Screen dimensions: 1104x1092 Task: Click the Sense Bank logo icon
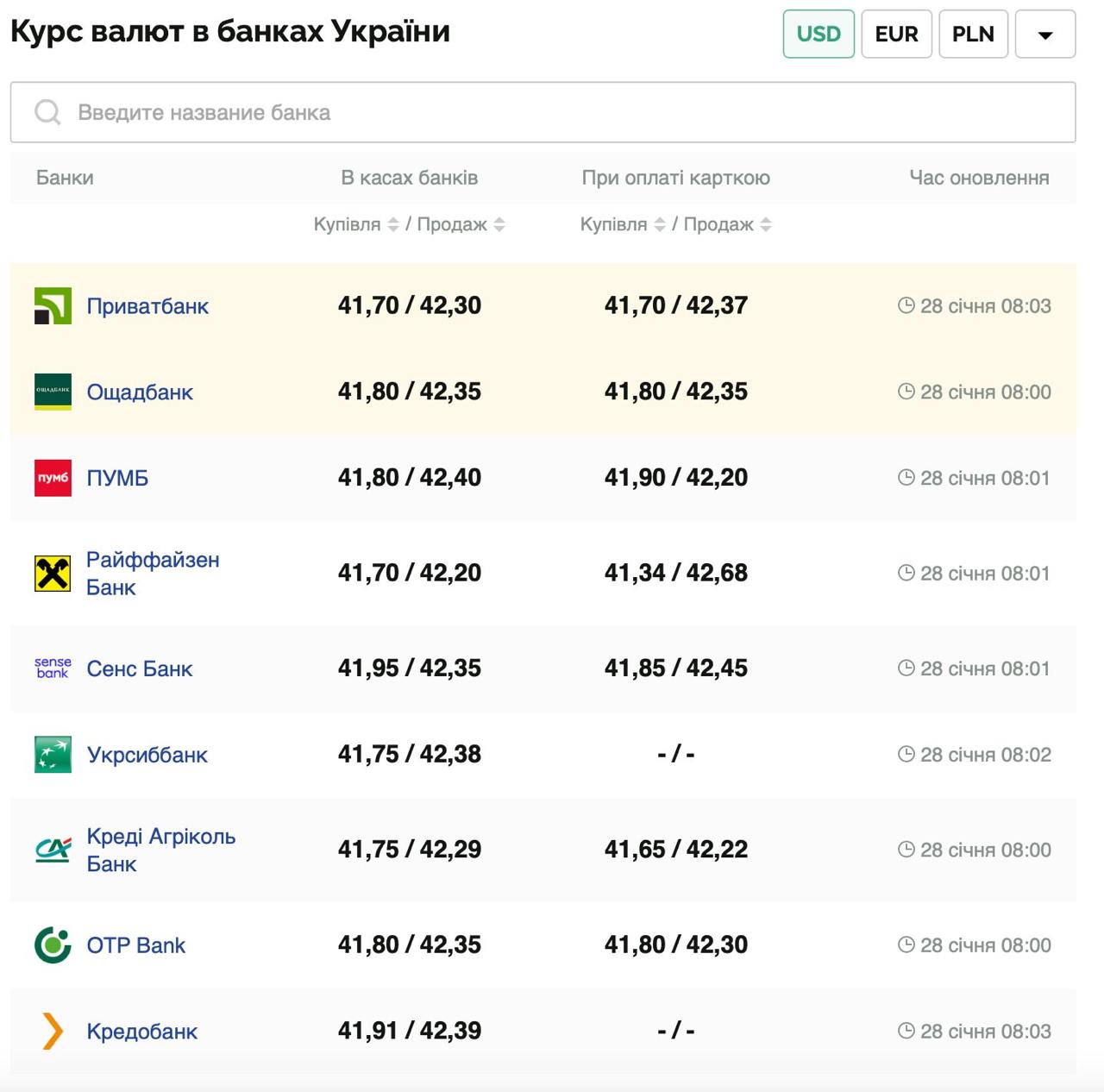click(x=53, y=668)
